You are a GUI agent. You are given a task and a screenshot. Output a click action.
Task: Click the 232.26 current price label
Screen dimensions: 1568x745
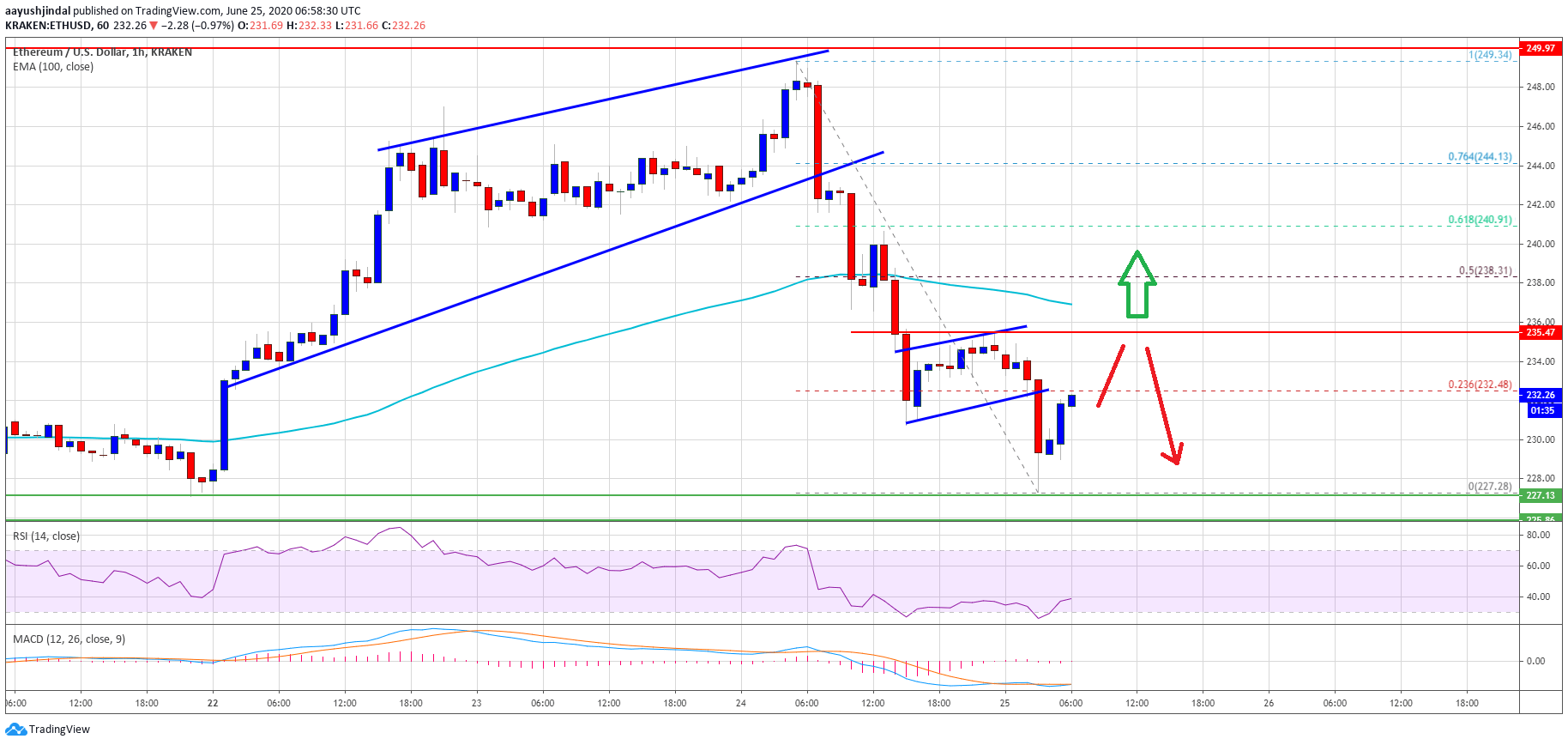[x=1541, y=395]
